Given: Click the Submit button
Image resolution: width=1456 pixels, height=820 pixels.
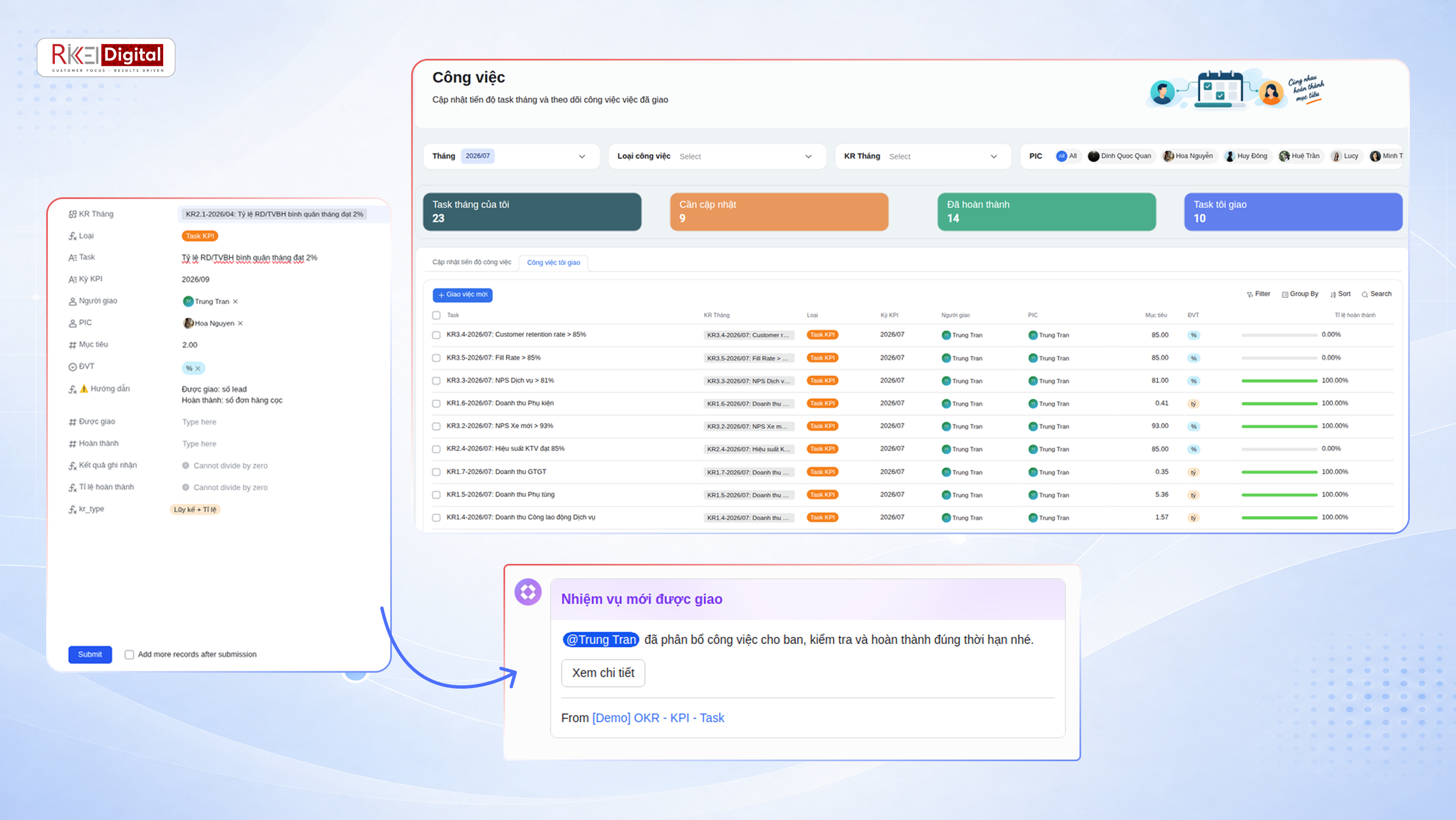Looking at the screenshot, I should click(90, 655).
